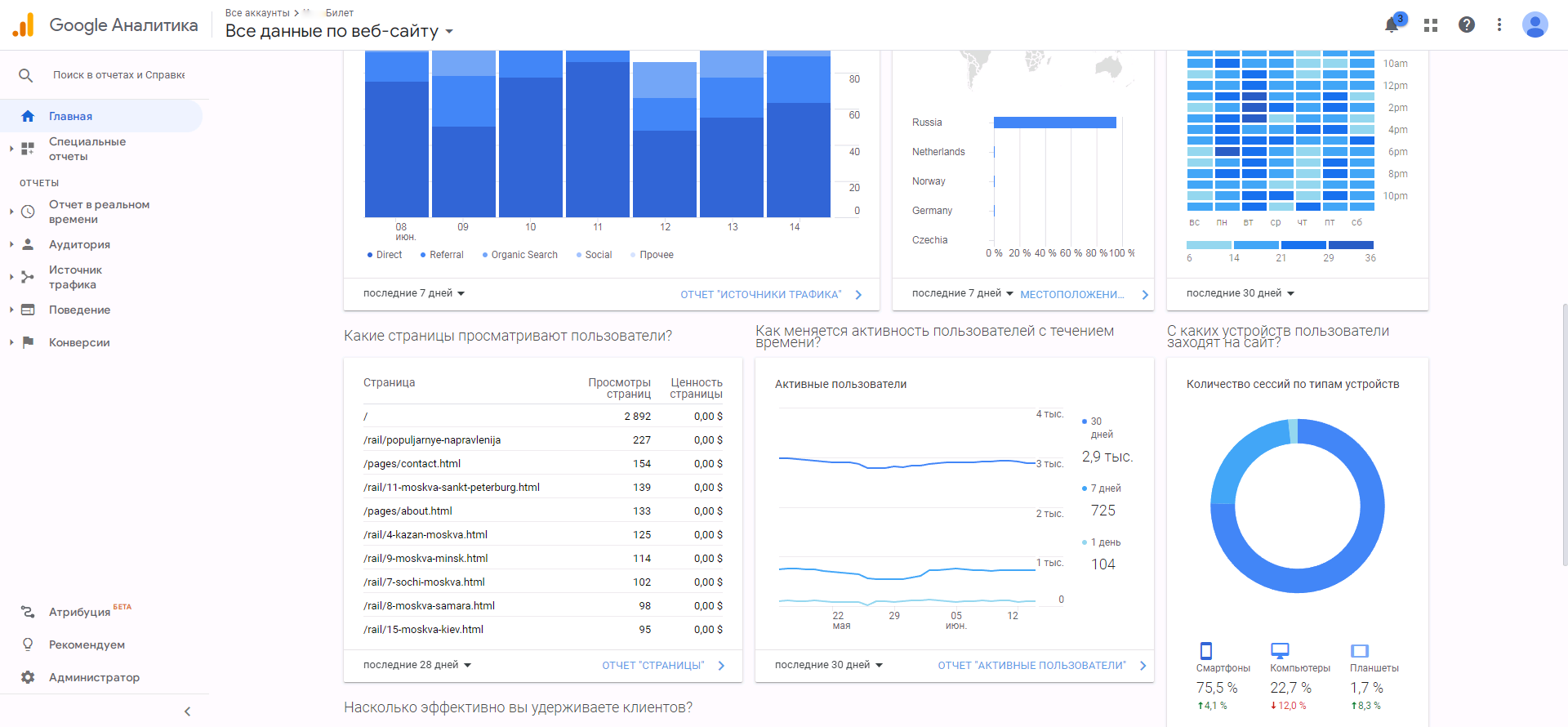Open the Все данные по веб-сайту view selector
Viewport: 1568px width, 727px height.
[x=339, y=31]
